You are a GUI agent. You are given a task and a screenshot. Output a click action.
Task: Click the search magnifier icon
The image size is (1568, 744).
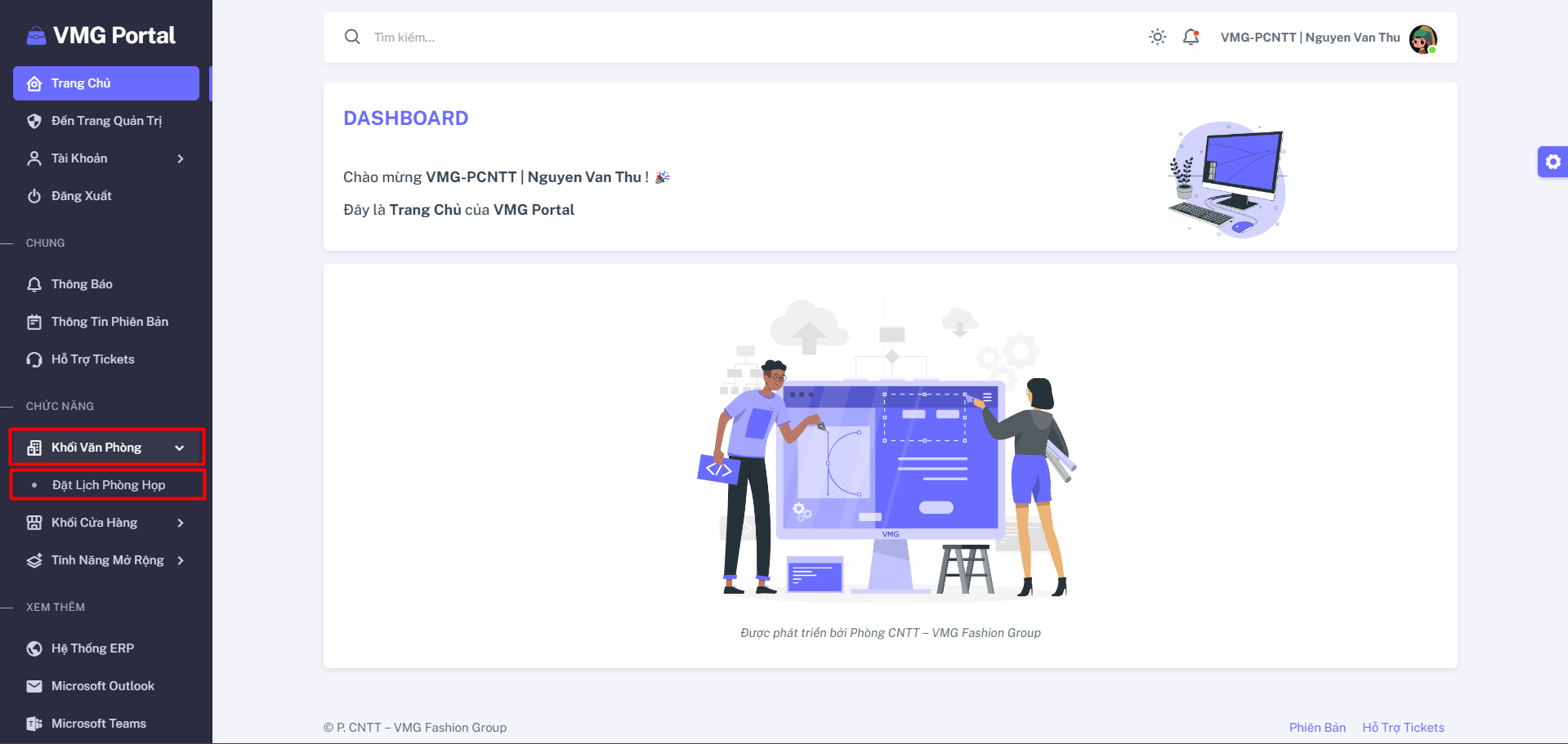coord(352,37)
